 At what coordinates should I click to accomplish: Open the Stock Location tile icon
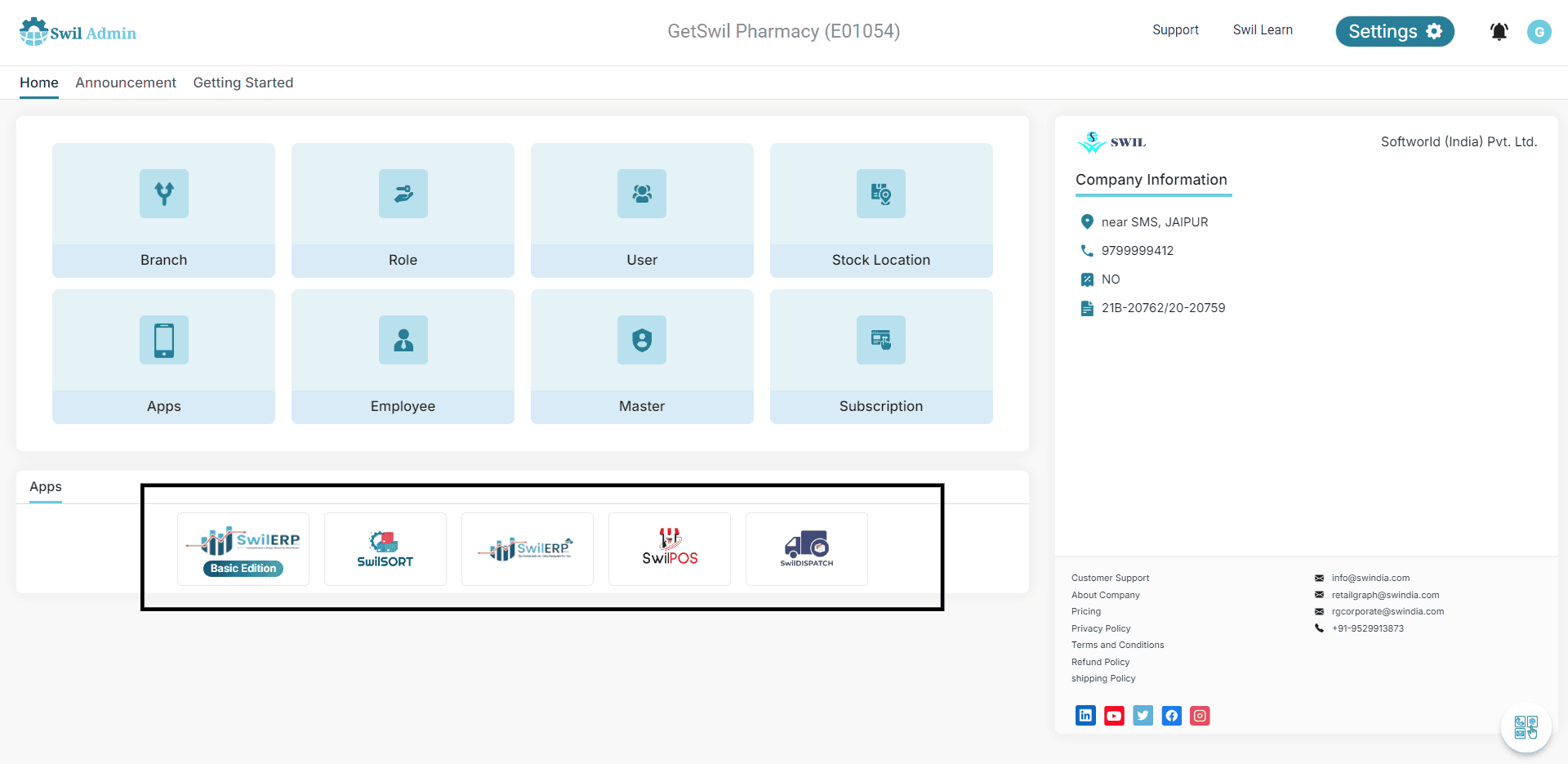coord(881,194)
